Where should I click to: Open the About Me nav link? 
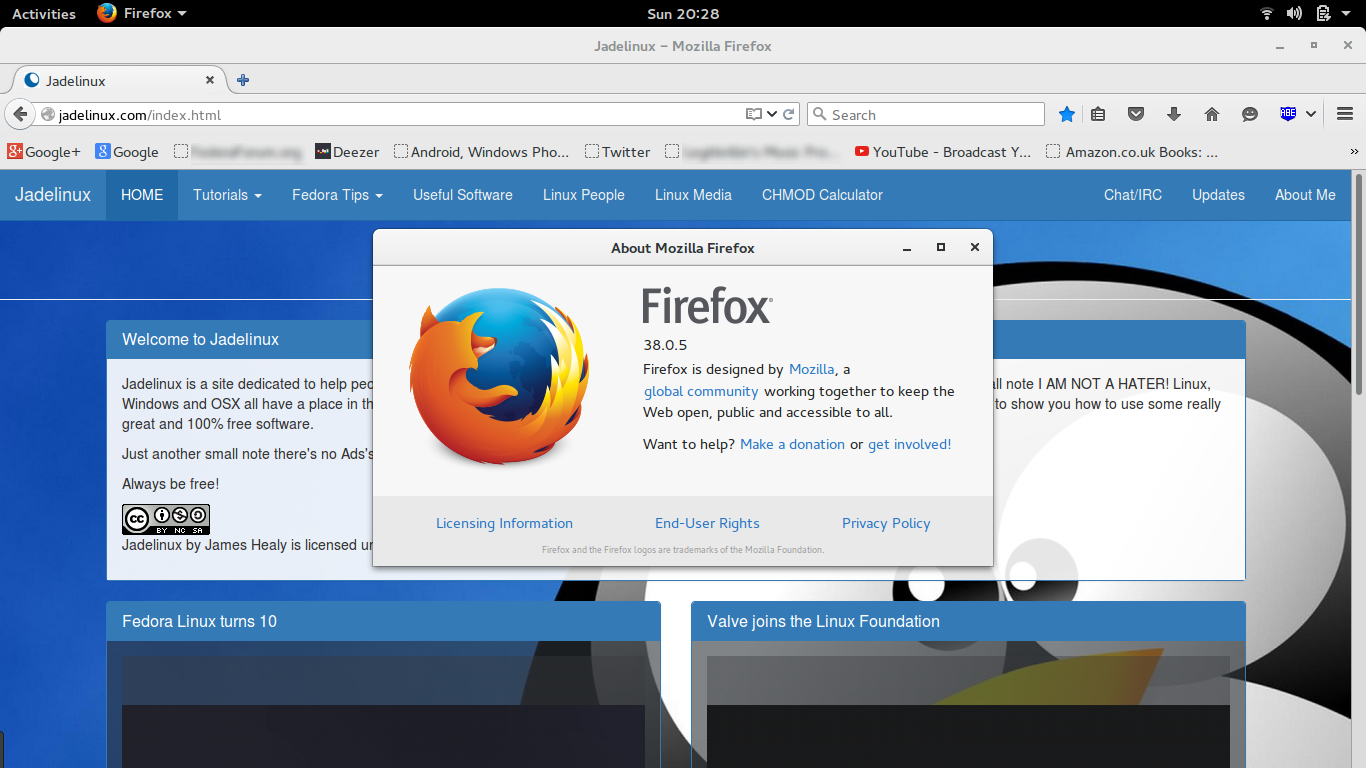click(x=1305, y=195)
